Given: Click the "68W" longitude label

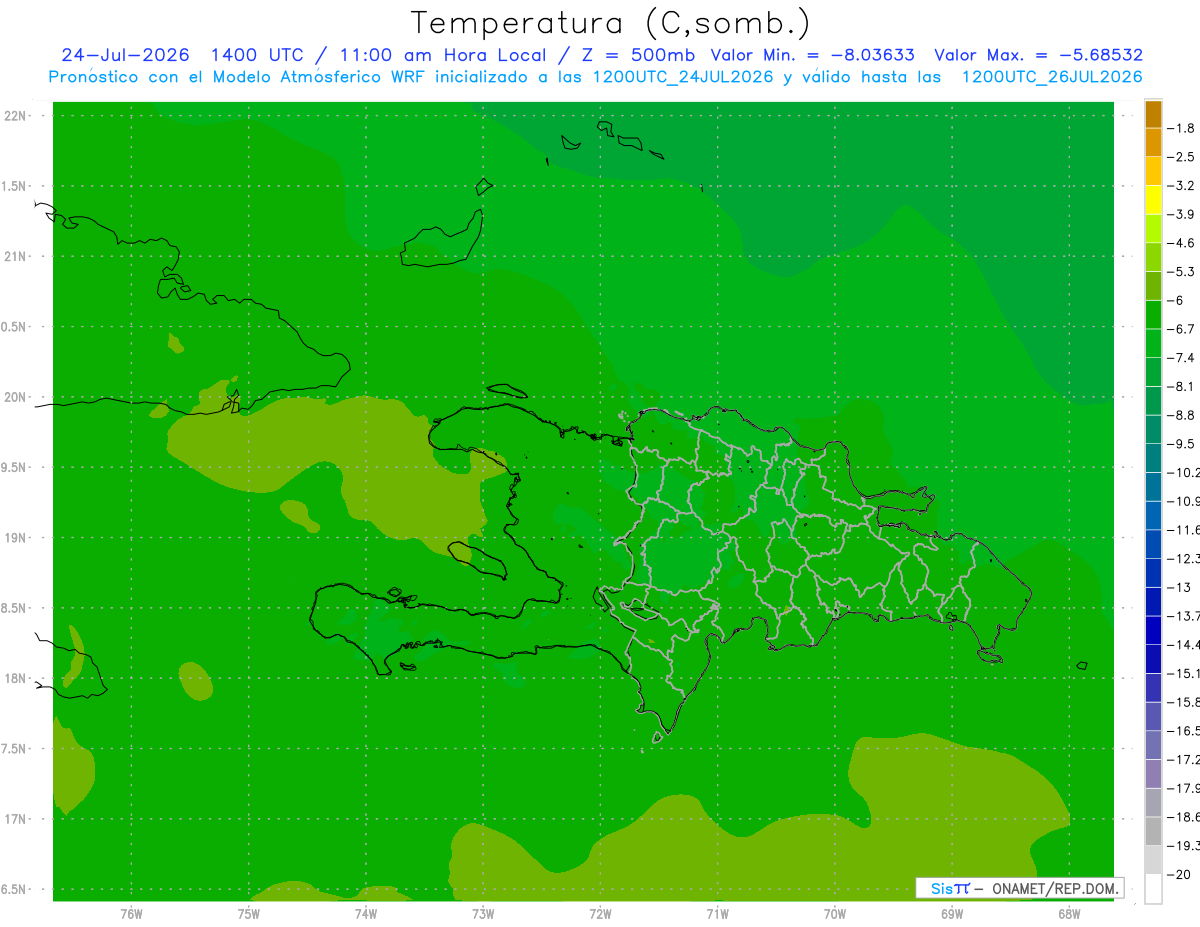Looking at the screenshot, I should [1069, 914].
